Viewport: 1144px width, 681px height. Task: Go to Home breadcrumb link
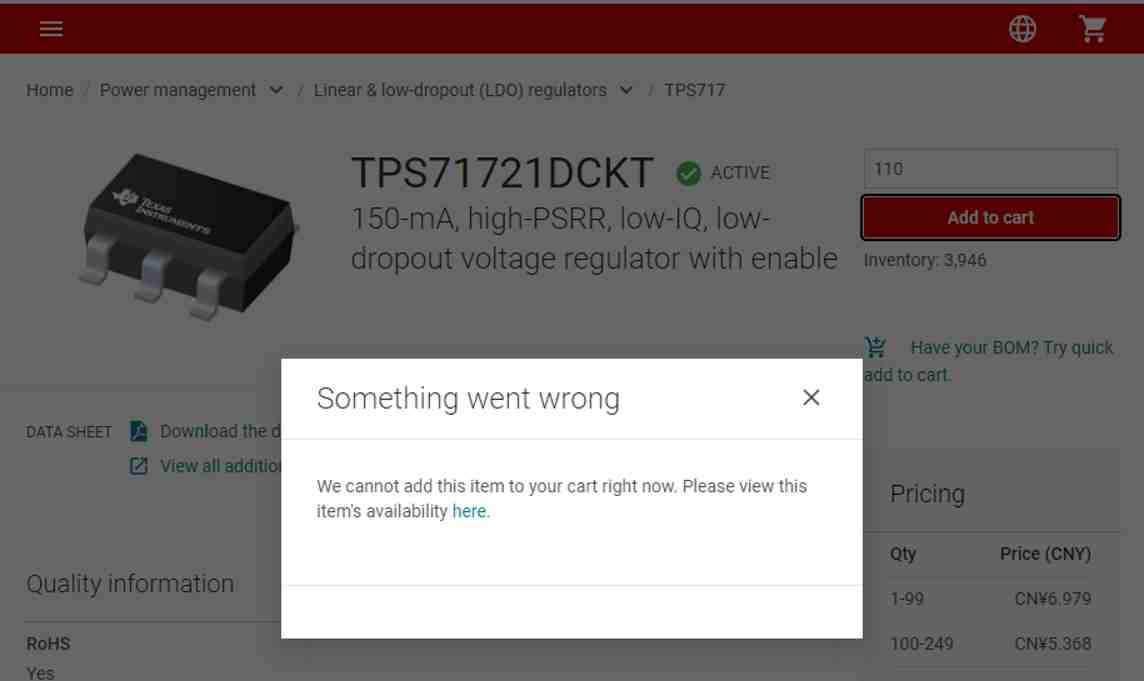click(50, 90)
